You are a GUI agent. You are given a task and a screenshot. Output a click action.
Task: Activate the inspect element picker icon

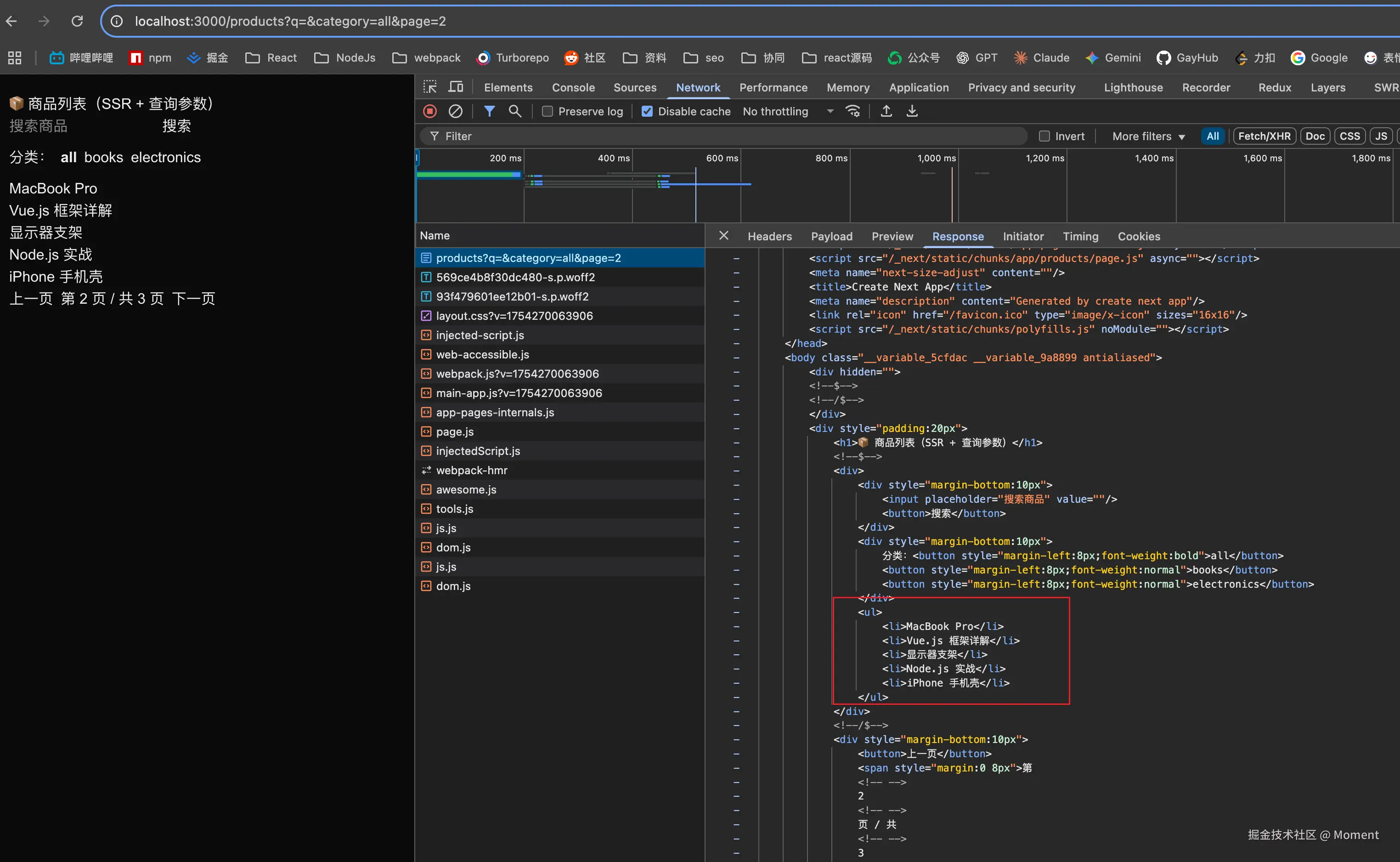pos(430,87)
